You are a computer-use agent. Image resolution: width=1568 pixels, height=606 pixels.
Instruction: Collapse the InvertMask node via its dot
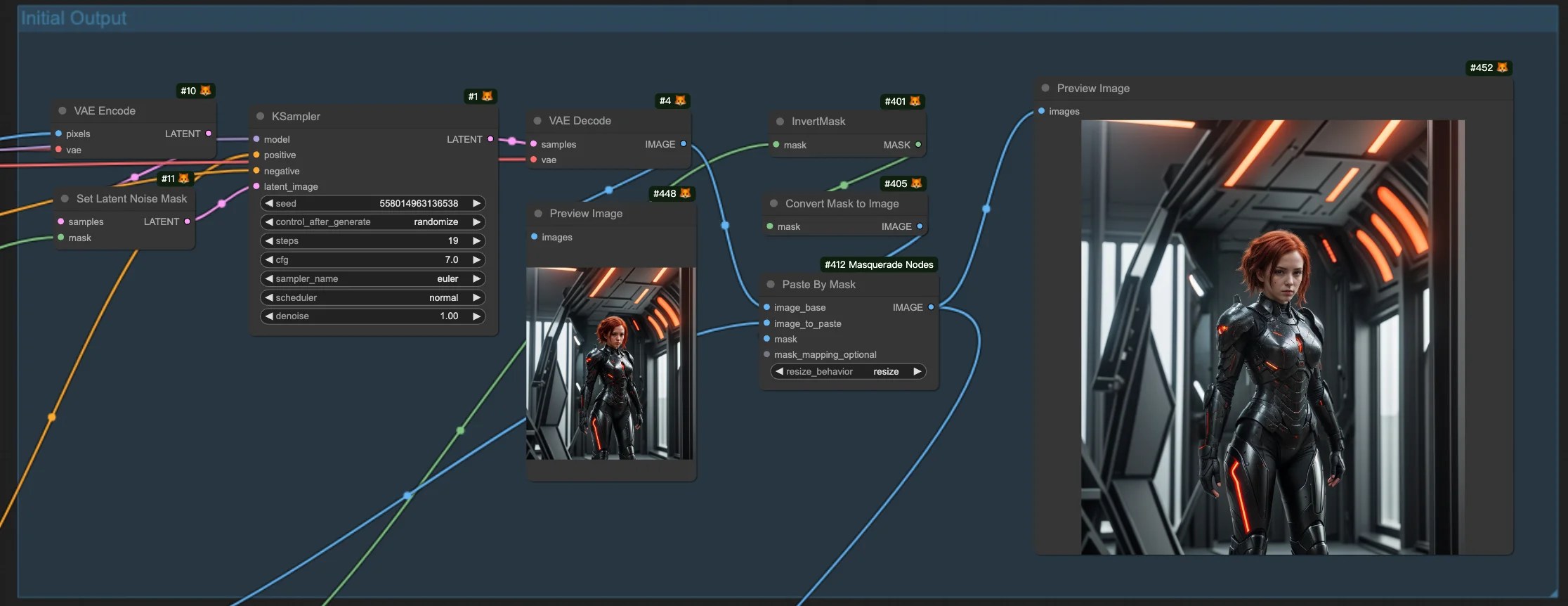pyautogui.click(x=780, y=122)
